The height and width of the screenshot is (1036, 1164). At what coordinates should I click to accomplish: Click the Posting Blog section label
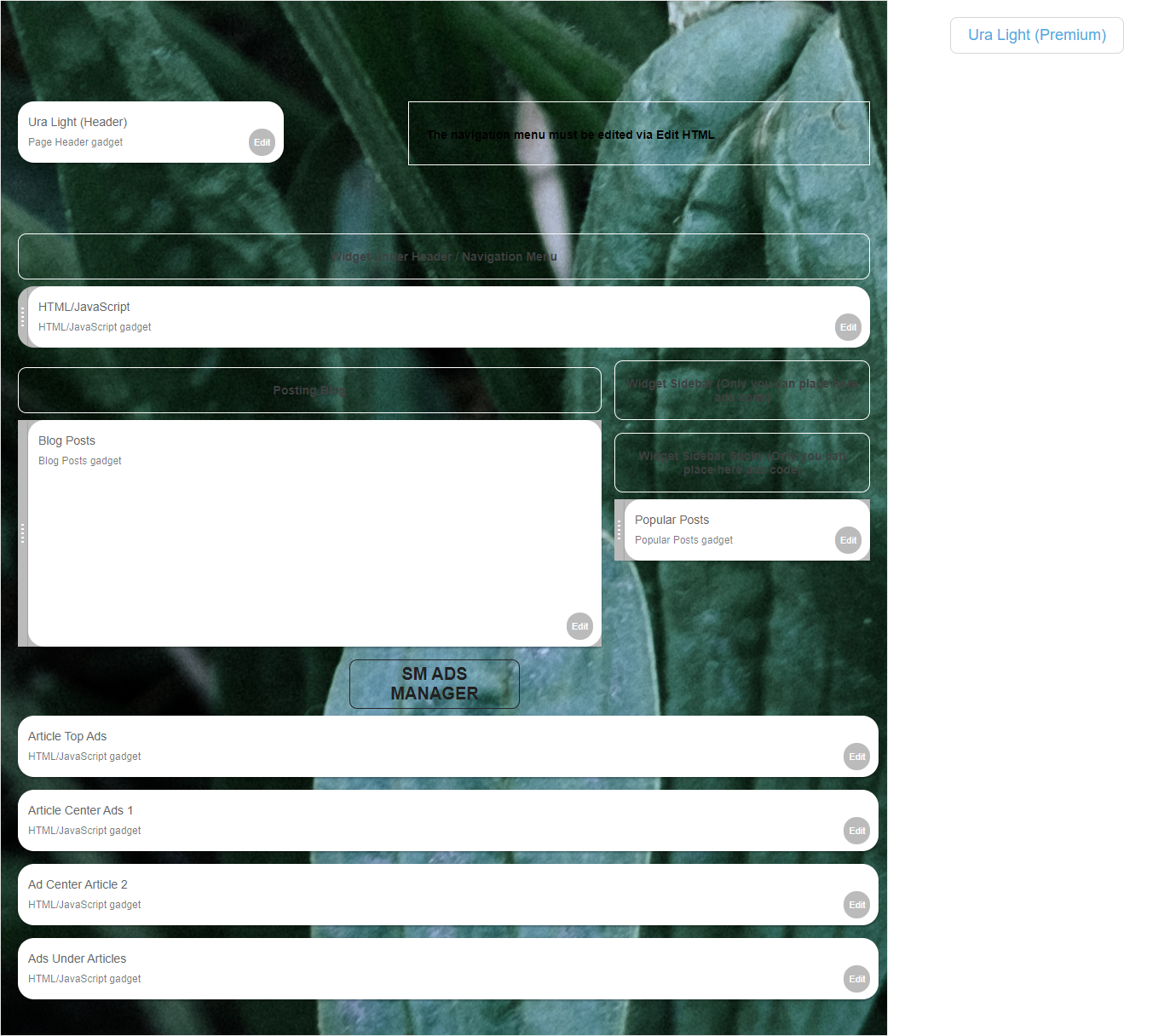coord(309,390)
